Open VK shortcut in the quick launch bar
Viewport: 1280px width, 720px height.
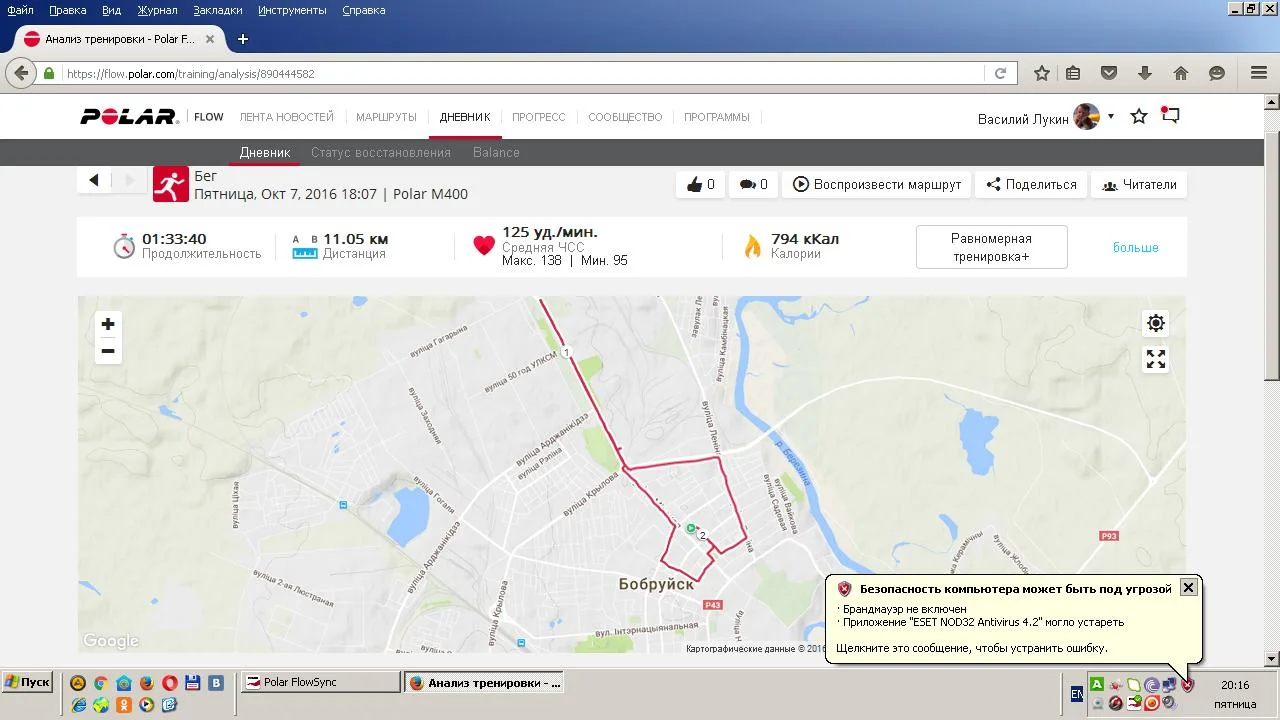216,683
